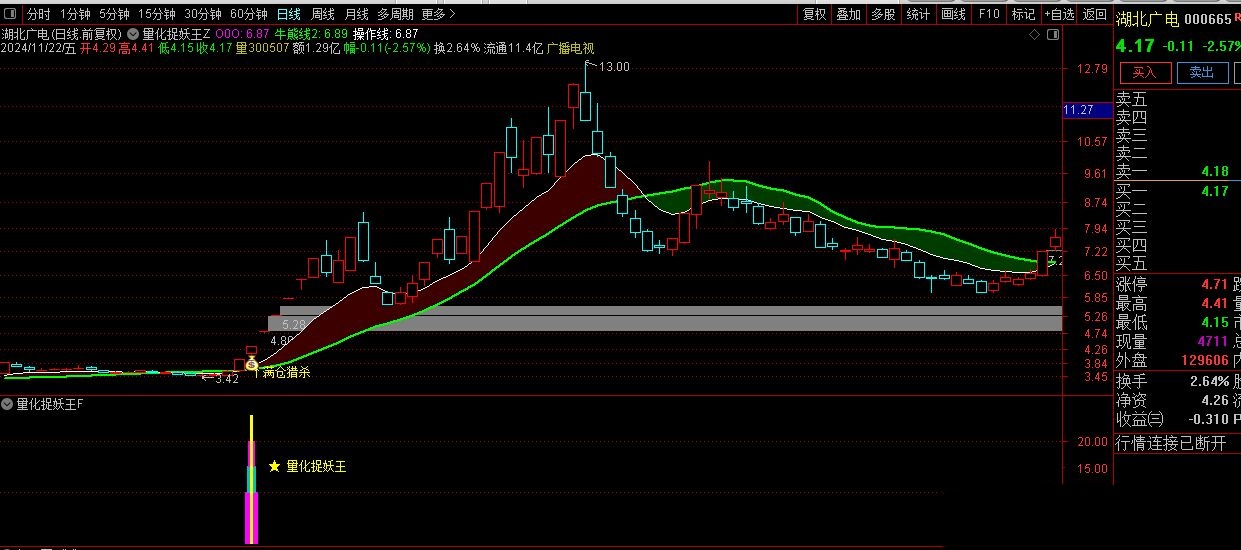
Task: Add stock via +自选 button
Action: pos(1059,14)
